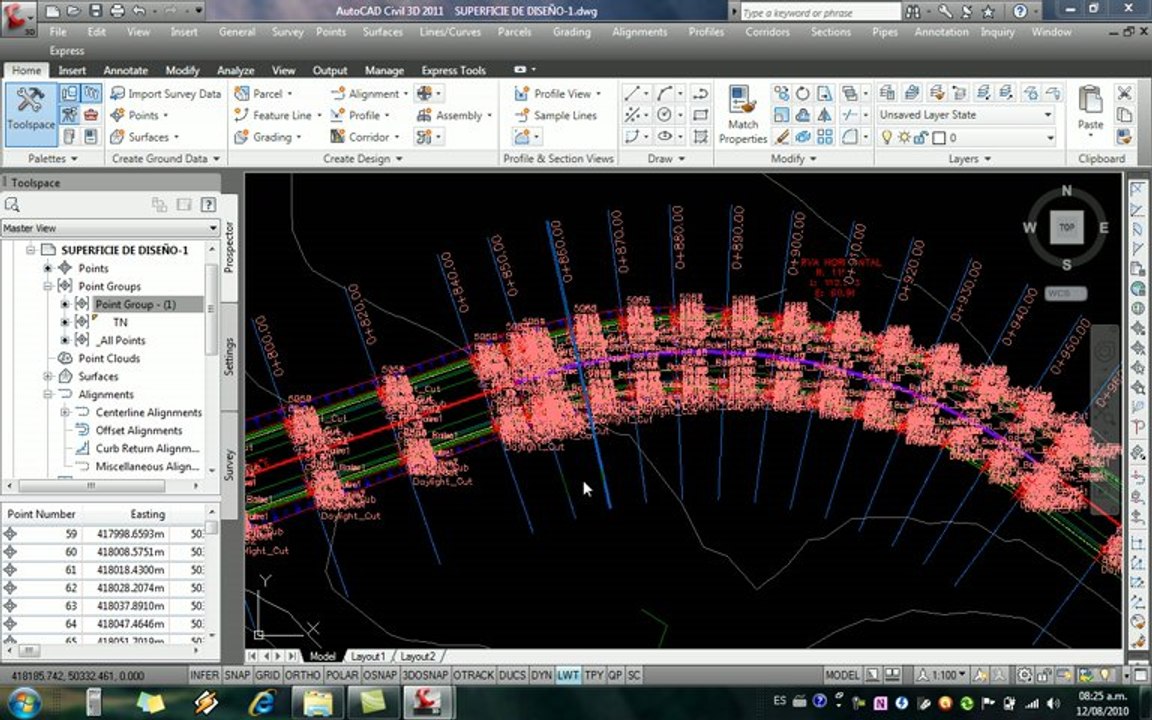Click the Star favorites icon in title bar

click(989, 11)
